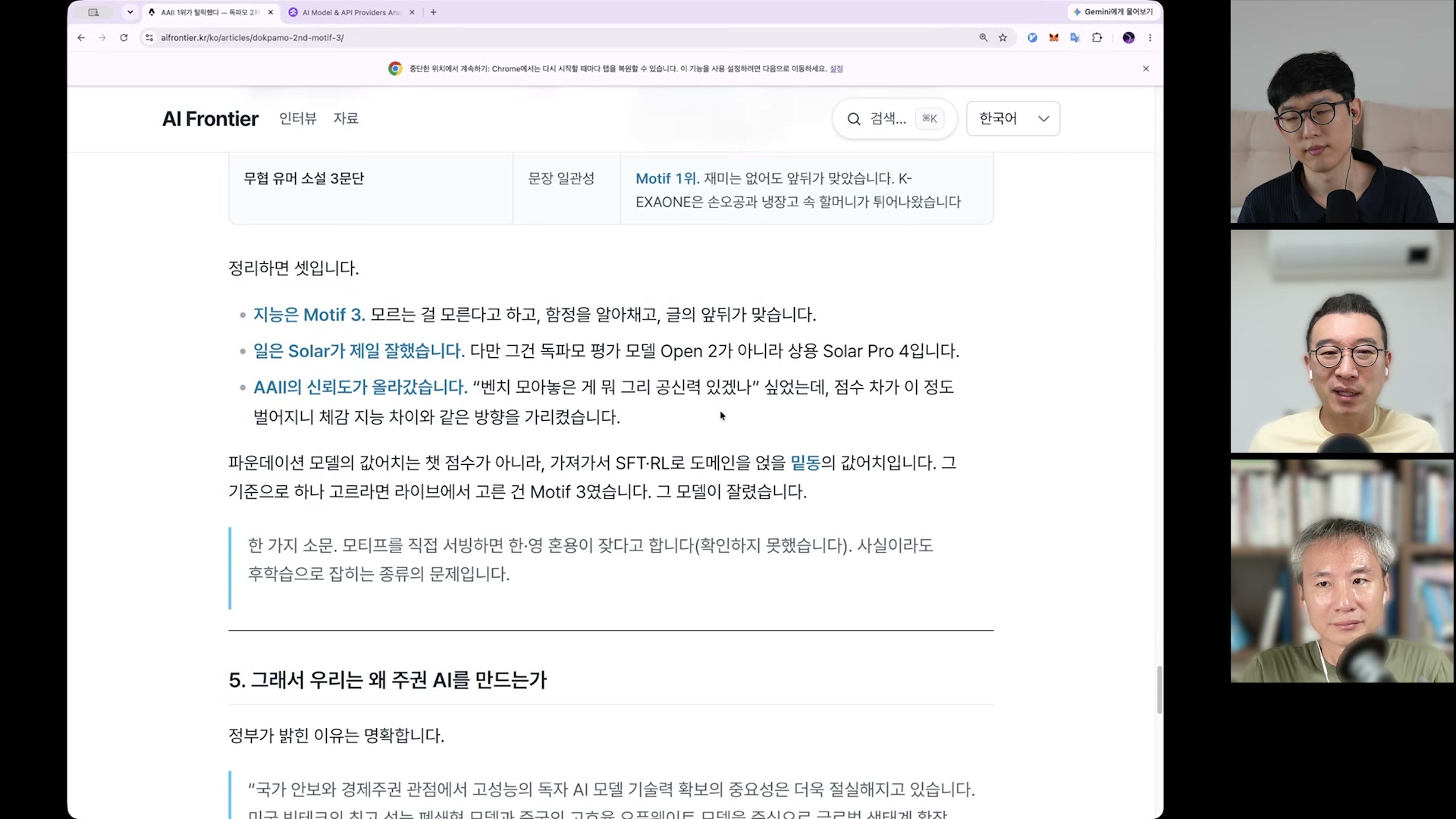Switch to the AI Model & API Providers tab
Image resolution: width=1456 pixels, height=819 pixels.
(x=351, y=12)
